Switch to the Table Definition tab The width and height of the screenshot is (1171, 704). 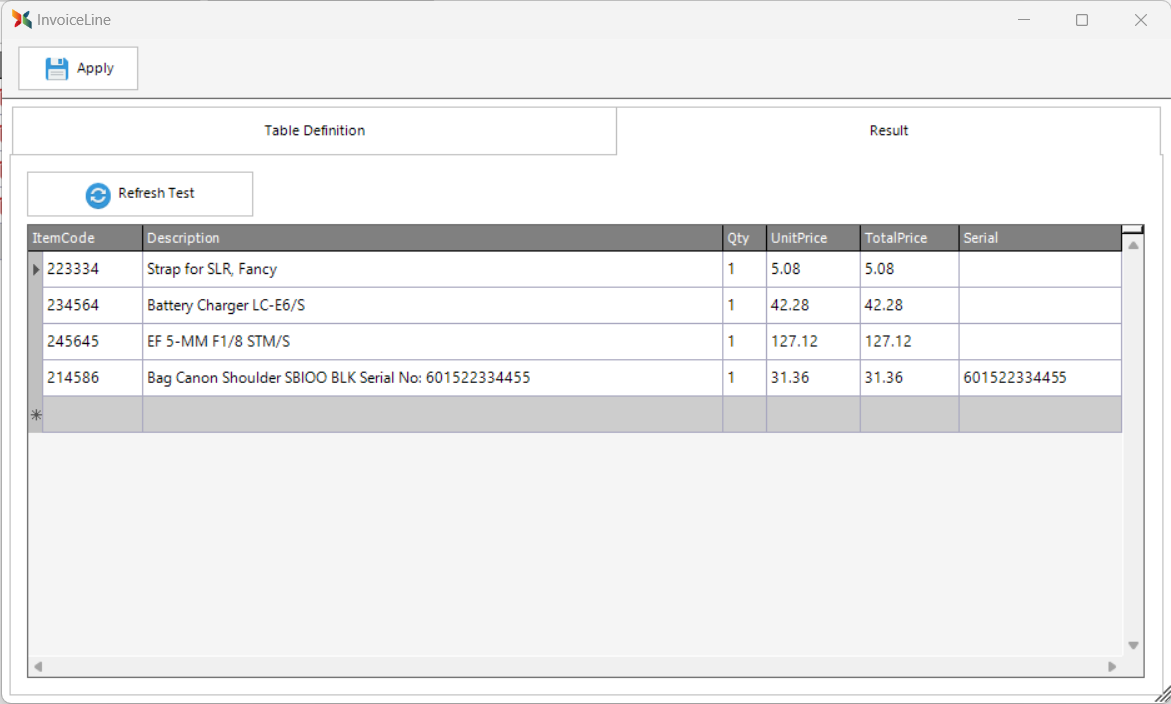[314, 131]
